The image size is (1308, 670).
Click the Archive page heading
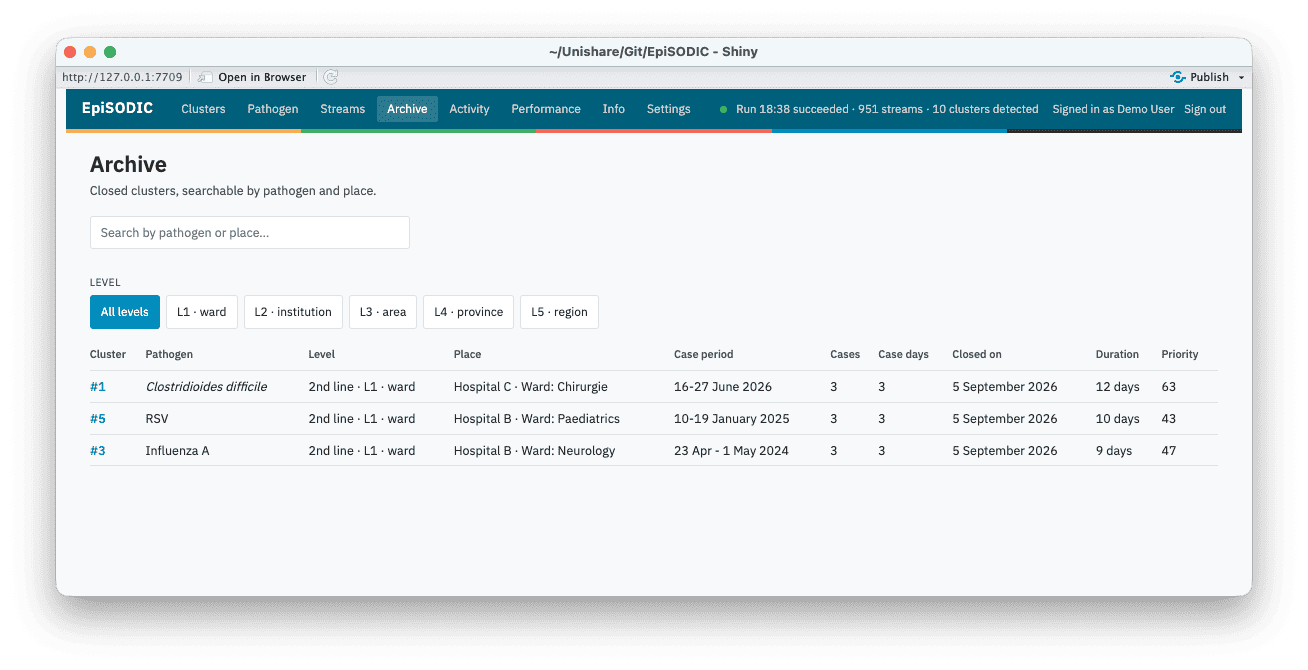coord(128,164)
